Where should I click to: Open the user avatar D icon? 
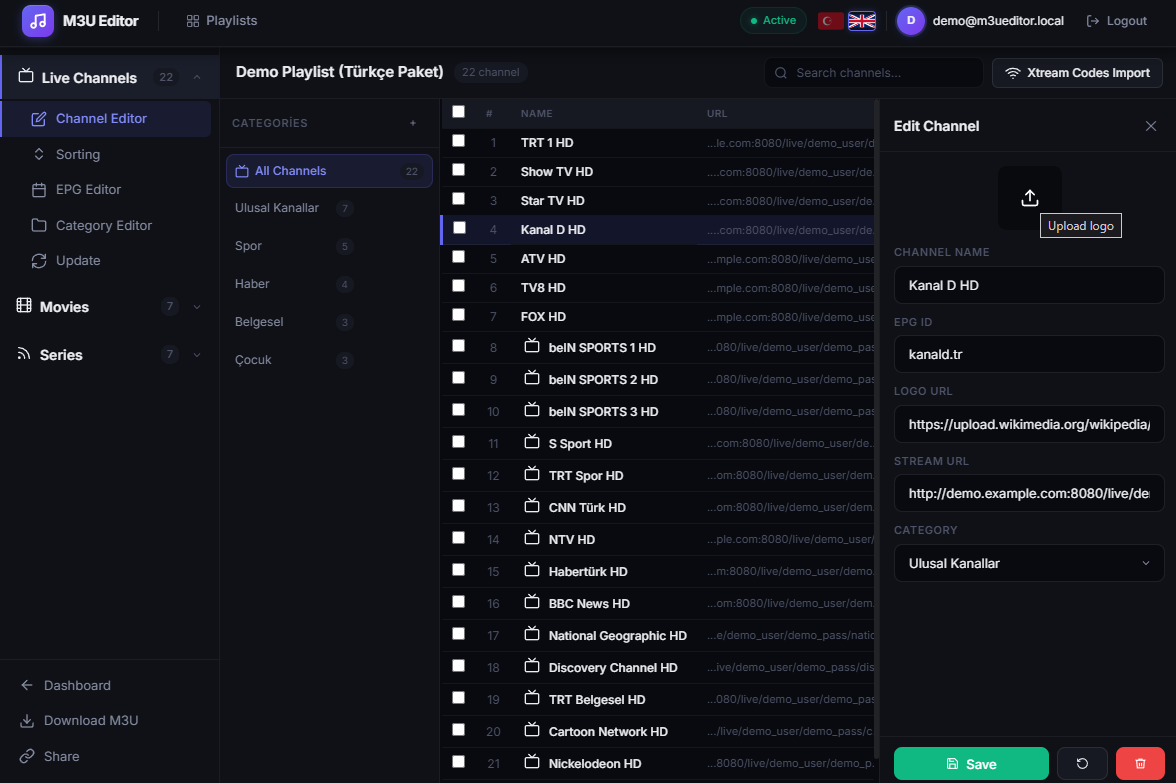tap(910, 21)
